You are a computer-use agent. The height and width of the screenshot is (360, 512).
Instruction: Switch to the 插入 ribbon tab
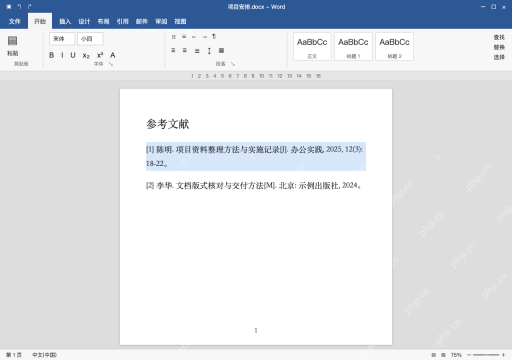pyautogui.click(x=65, y=21)
